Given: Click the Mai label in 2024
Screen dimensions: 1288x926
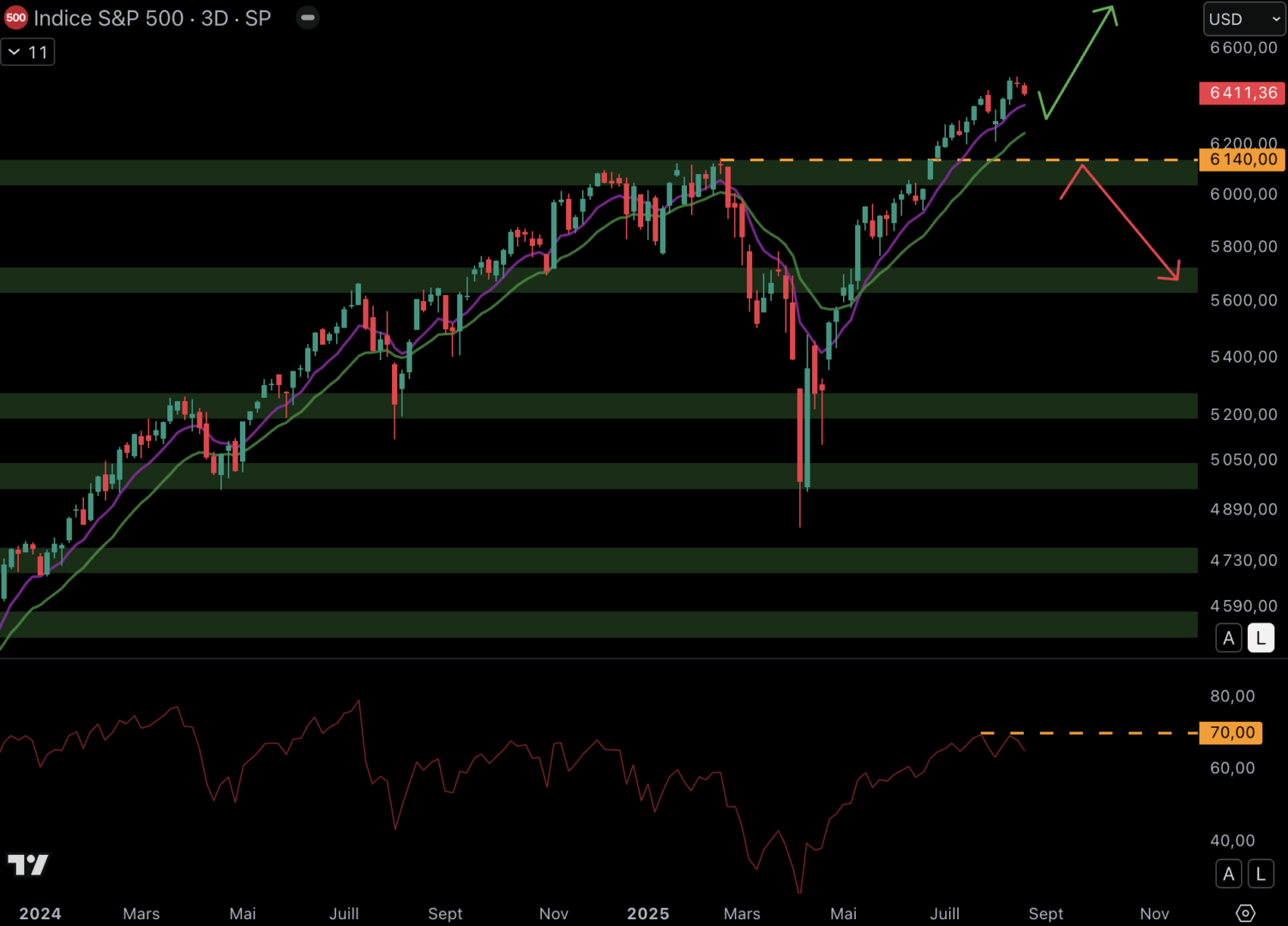Looking at the screenshot, I should tap(243, 914).
